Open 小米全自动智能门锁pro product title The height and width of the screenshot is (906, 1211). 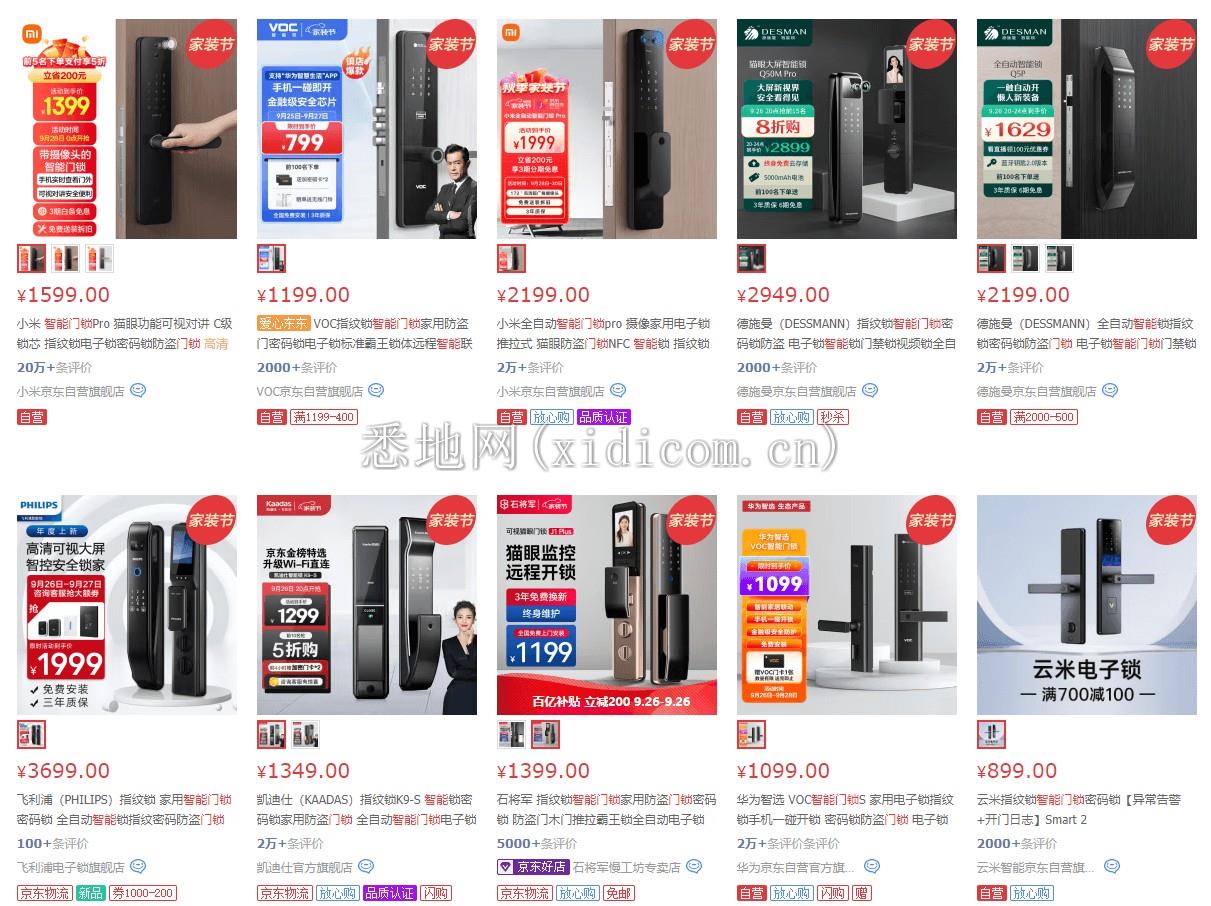point(603,334)
